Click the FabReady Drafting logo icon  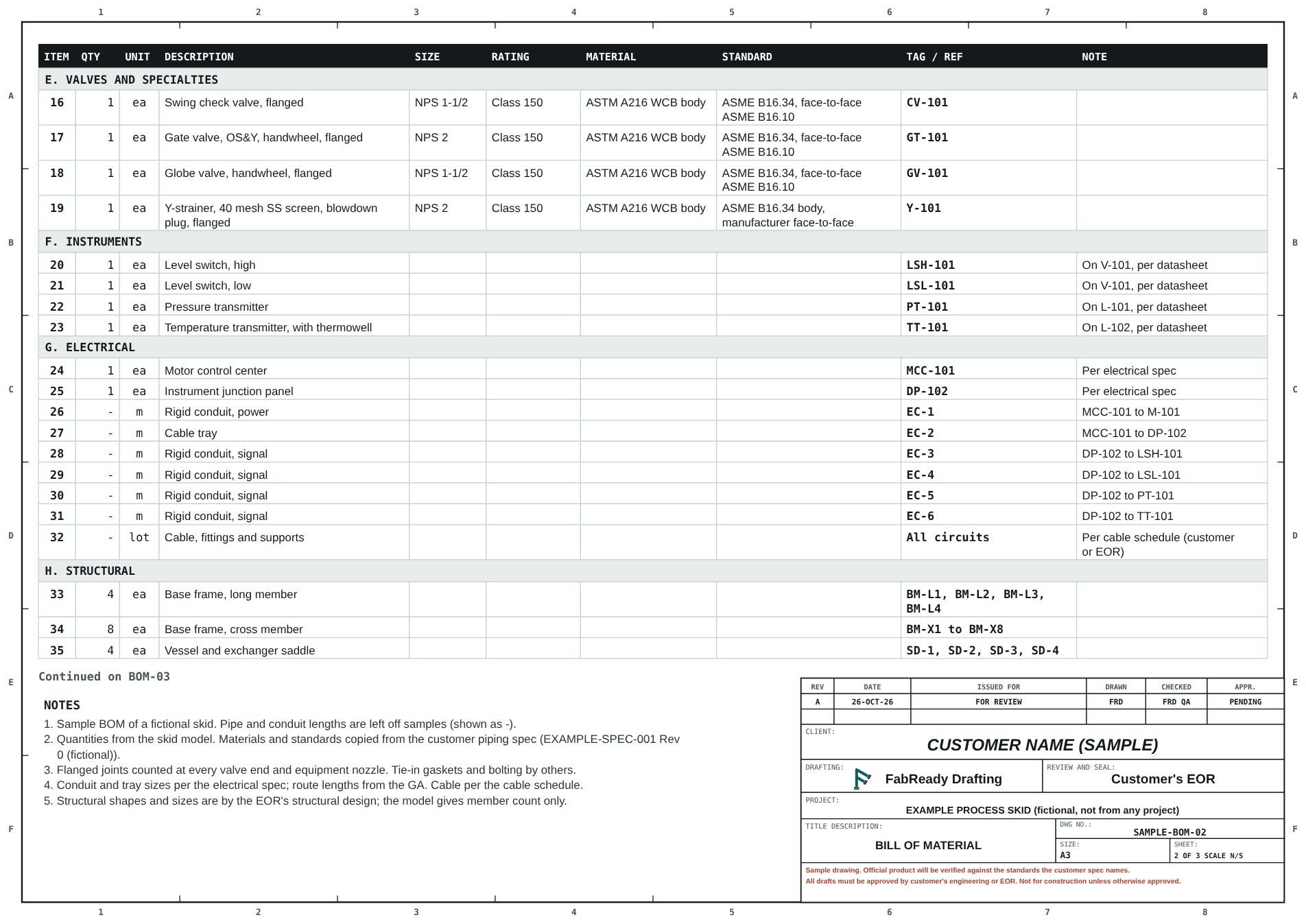tap(862, 779)
